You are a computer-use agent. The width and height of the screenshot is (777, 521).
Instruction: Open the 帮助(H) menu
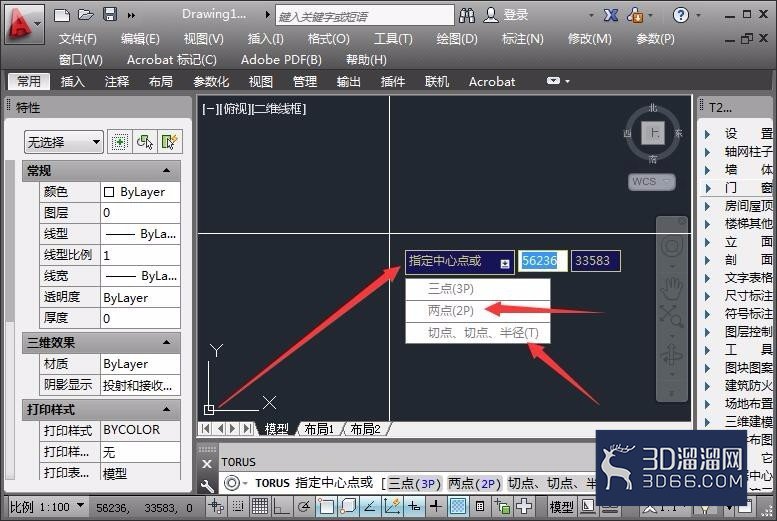tap(366, 60)
